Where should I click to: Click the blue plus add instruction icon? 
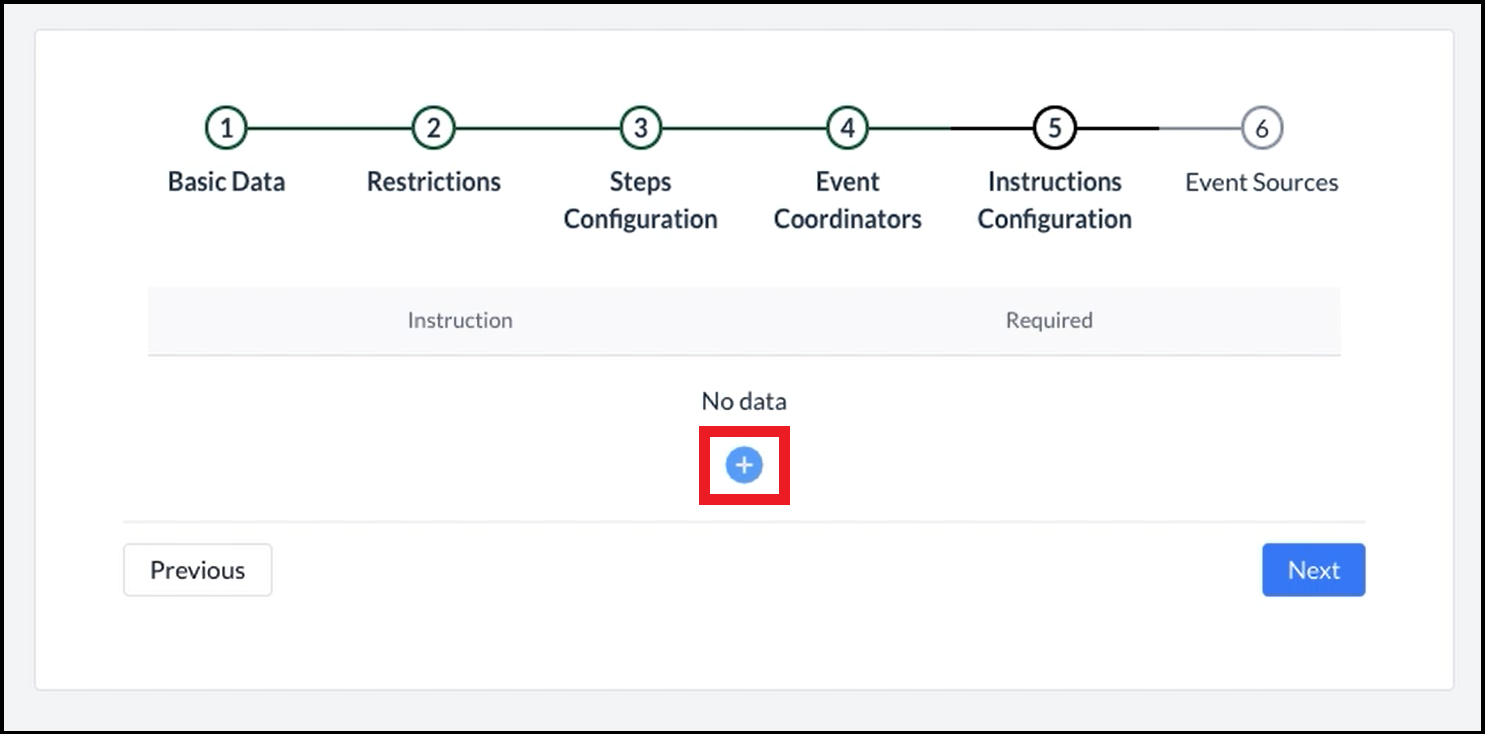pyautogui.click(x=744, y=465)
